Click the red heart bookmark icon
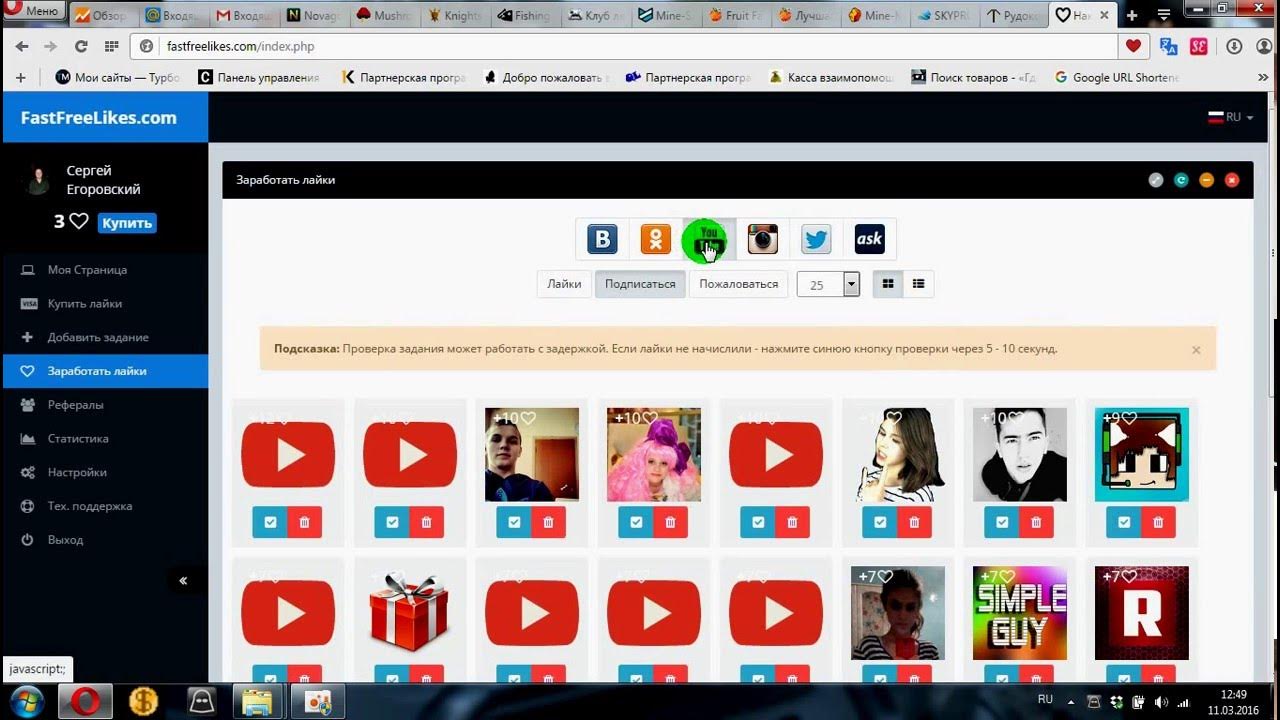This screenshot has width=1280, height=720. coord(1133,46)
